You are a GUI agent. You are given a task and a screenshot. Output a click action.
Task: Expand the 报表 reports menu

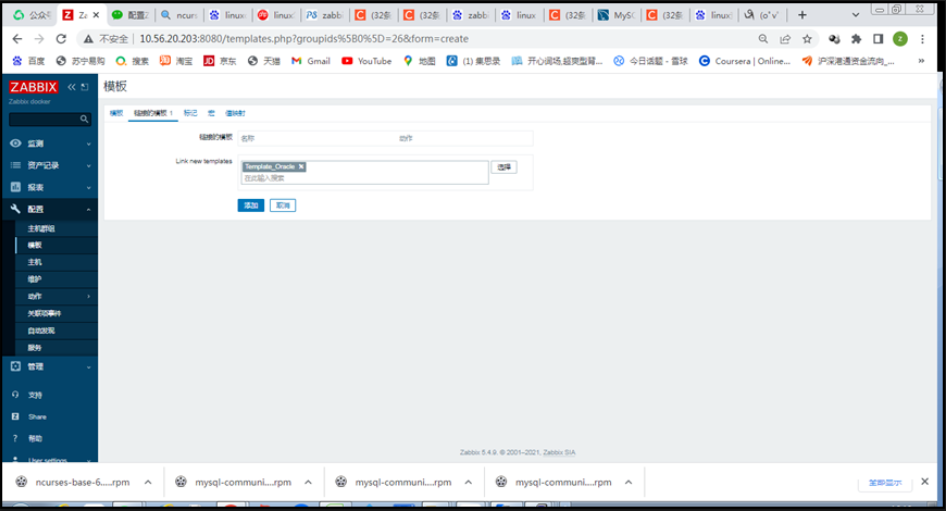tap(50, 187)
